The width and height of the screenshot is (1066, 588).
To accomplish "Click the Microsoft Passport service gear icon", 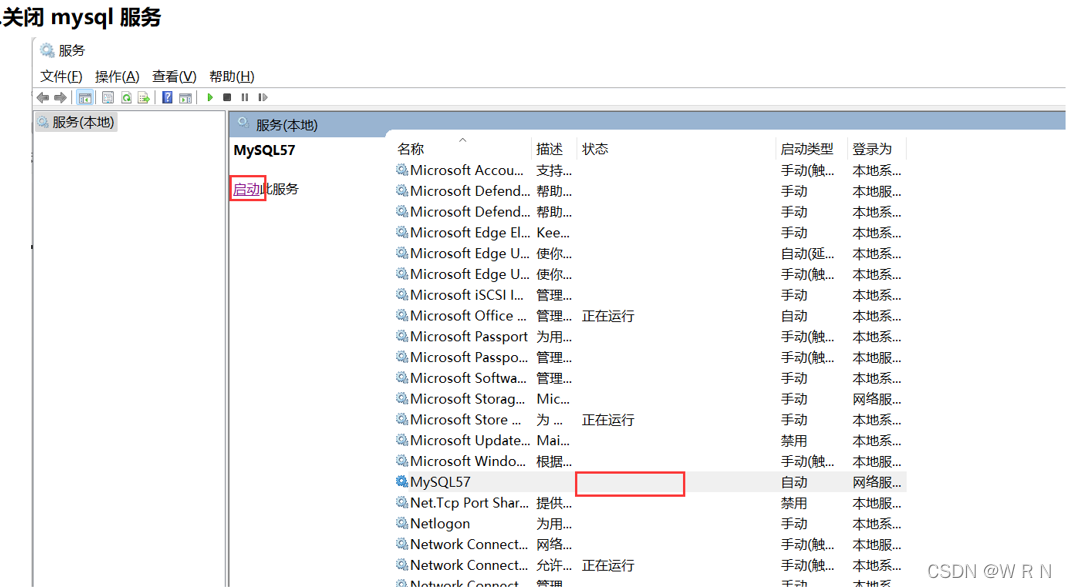I will point(402,336).
